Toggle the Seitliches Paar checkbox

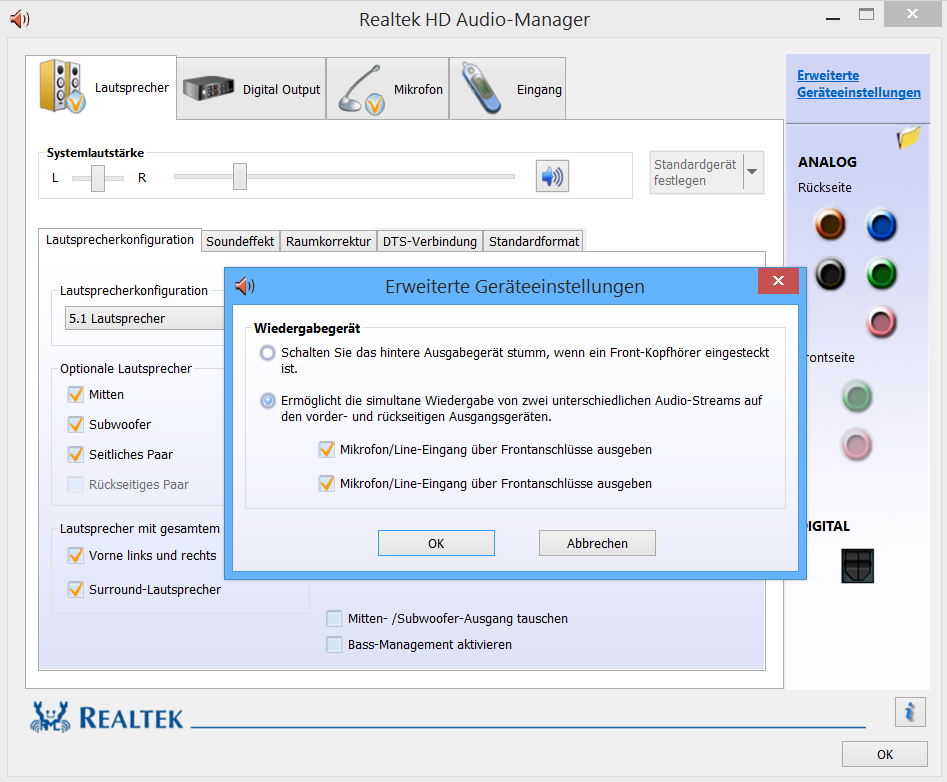tap(75, 454)
